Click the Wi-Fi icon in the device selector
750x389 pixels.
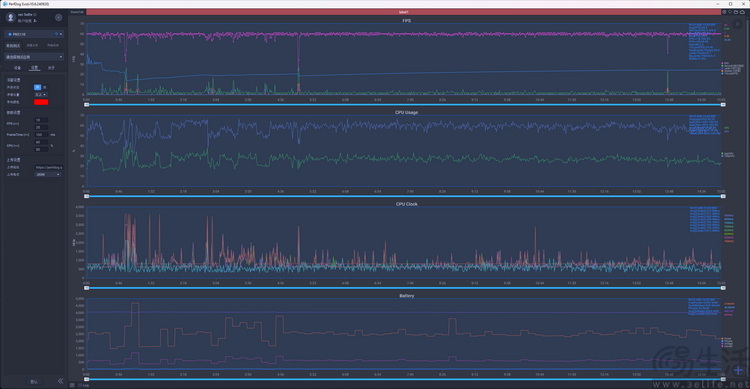[56, 34]
